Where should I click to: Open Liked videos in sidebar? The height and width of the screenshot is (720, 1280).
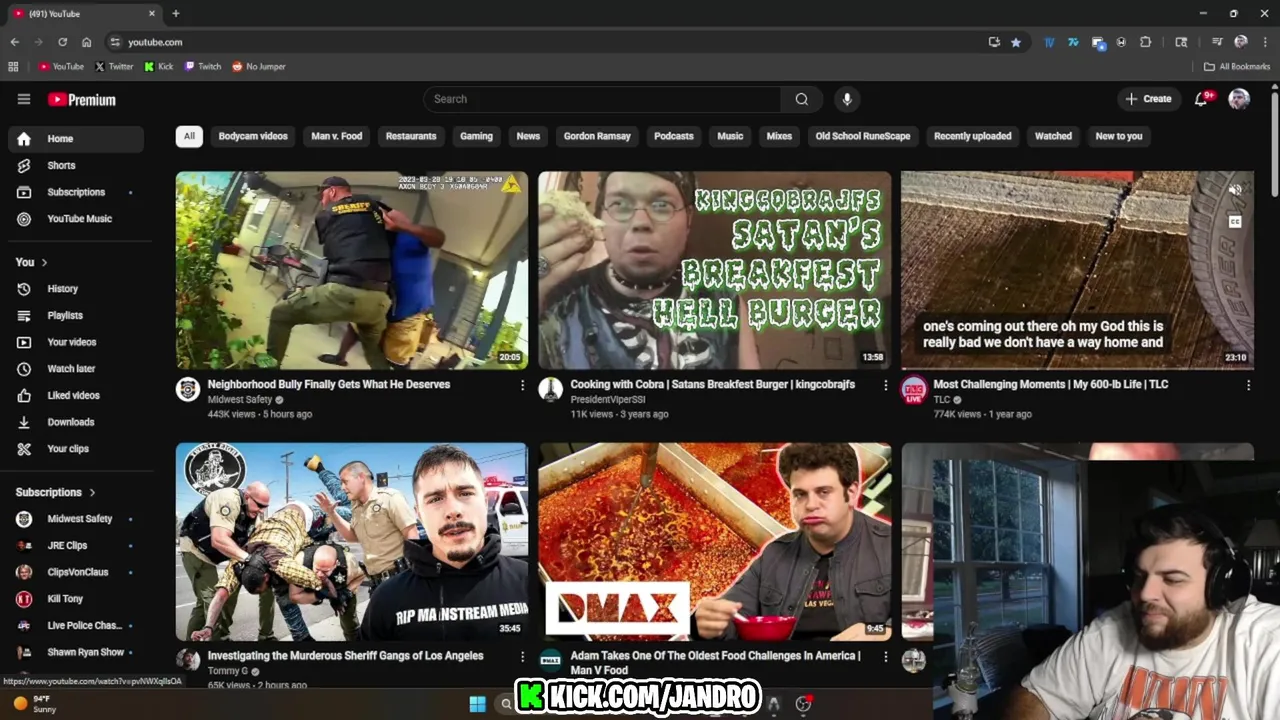(76, 396)
